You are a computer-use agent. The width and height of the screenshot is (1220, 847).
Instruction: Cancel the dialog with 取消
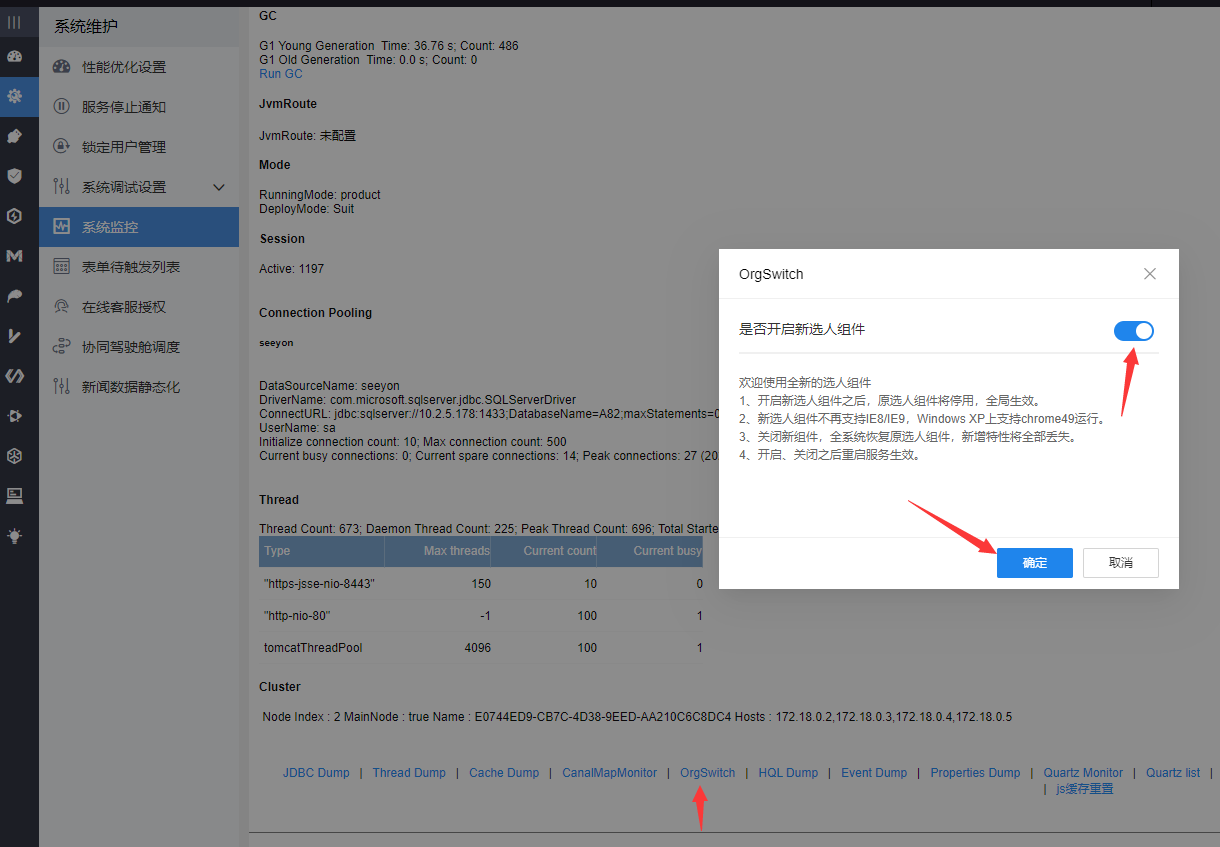coord(1121,563)
